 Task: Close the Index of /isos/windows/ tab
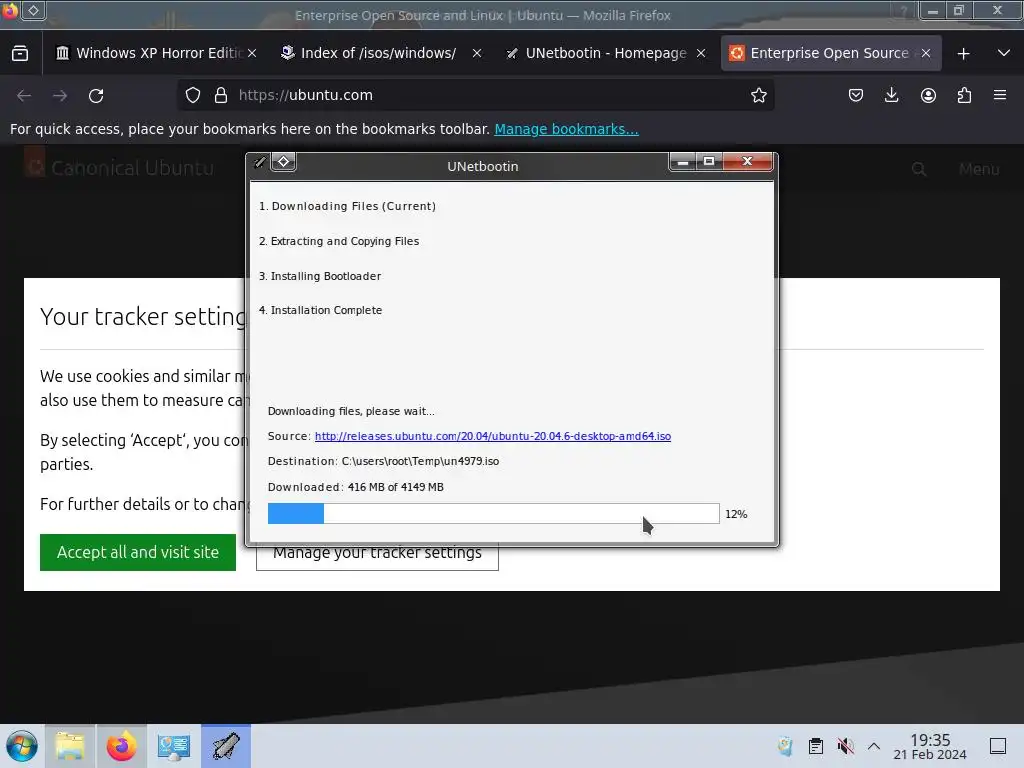477,53
